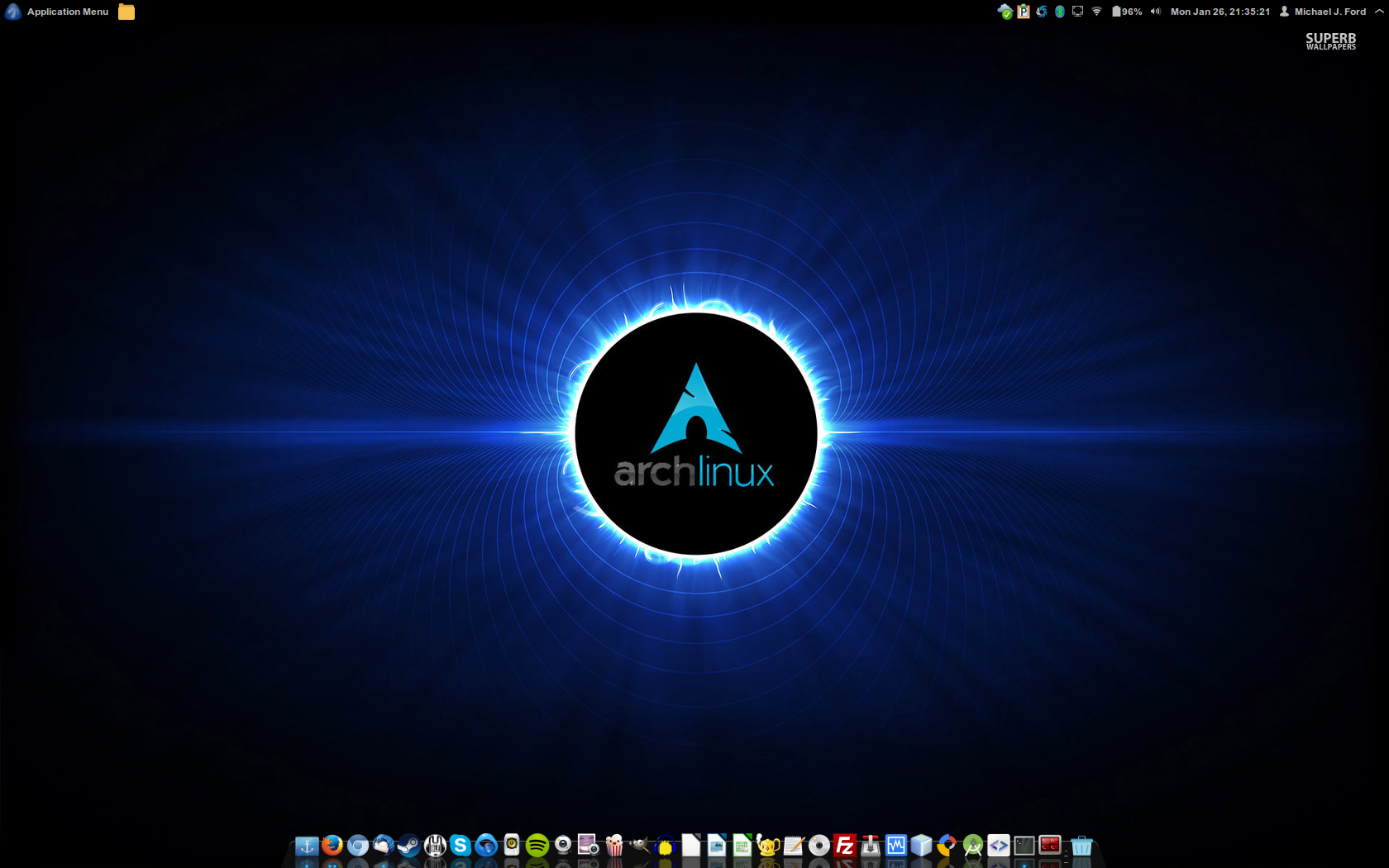
Task: Click the upward chevron at panel right edge
Action: point(1379,12)
